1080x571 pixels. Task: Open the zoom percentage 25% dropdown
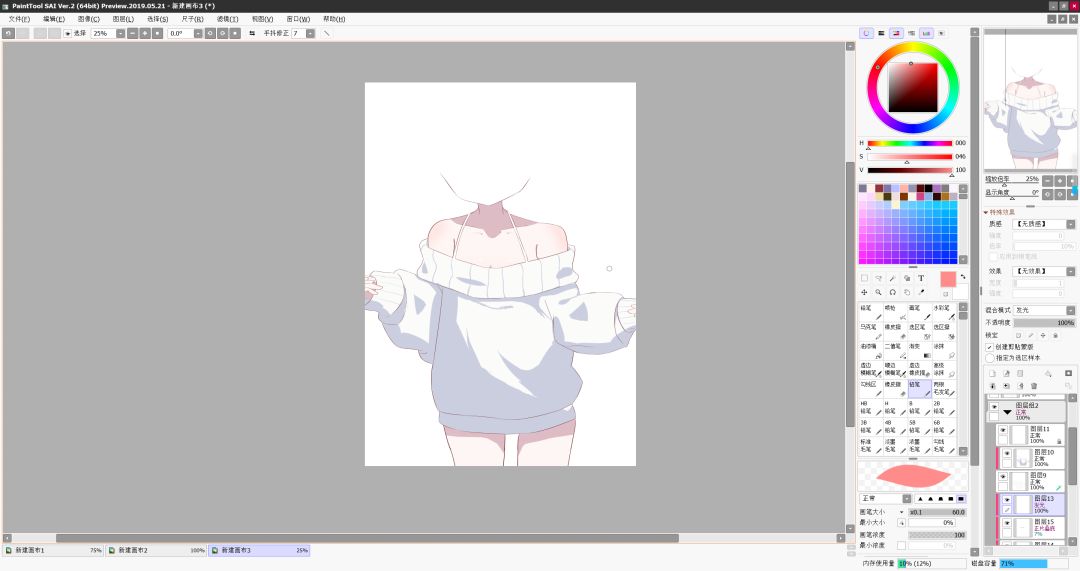[121, 33]
